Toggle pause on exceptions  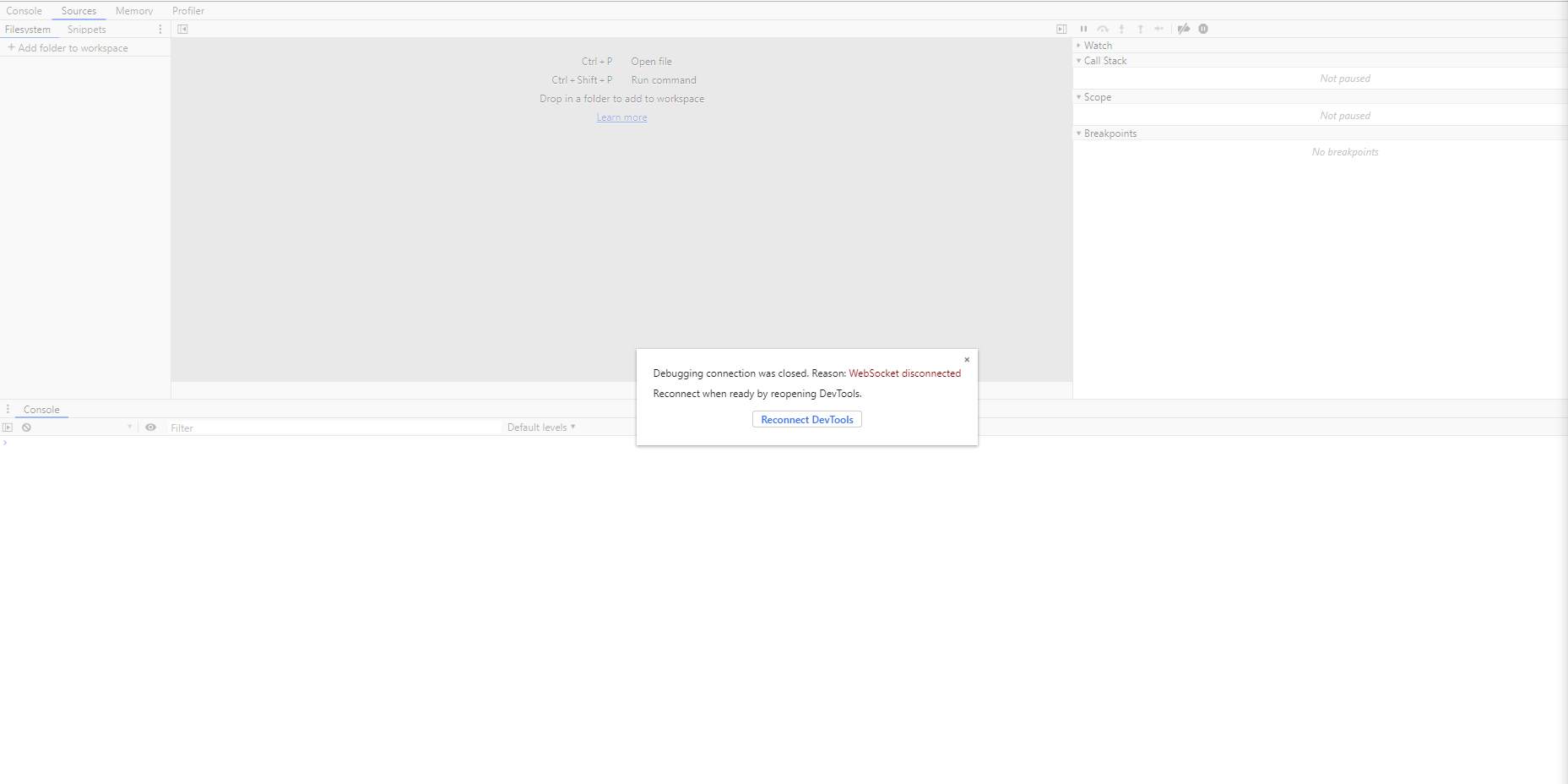(x=1203, y=29)
